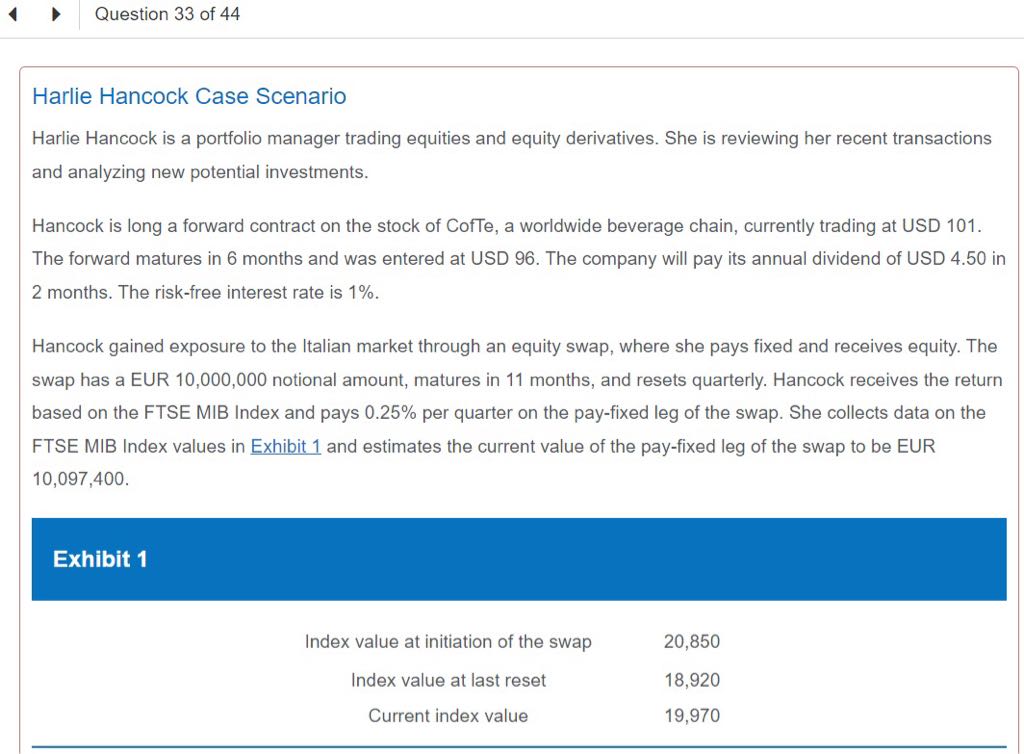Click the Harlie Hancock Case Scenario heading
This screenshot has height=754, width=1024.
189,96
